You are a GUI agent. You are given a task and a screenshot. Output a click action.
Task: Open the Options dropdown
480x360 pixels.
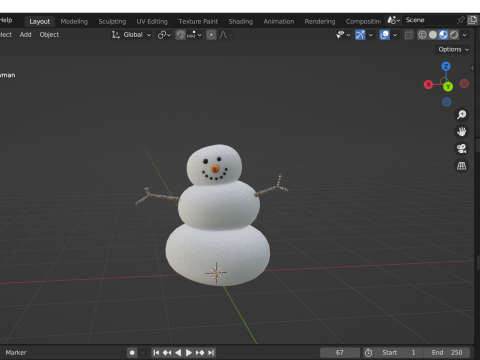(453, 49)
